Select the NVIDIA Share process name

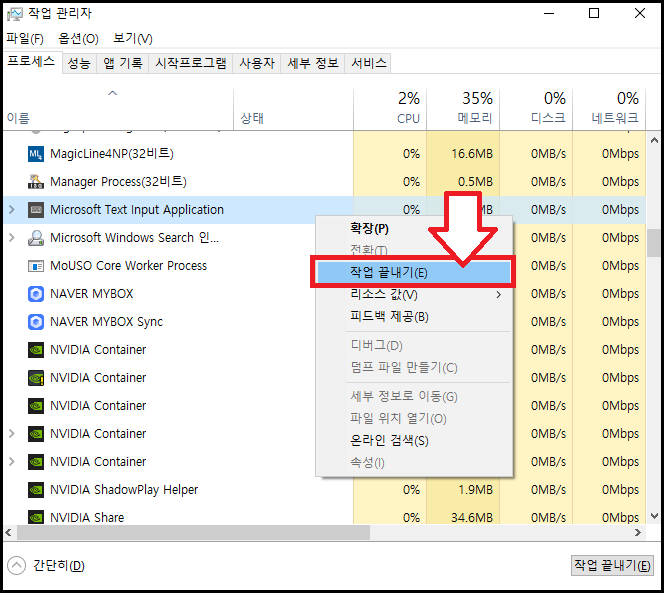[87, 518]
